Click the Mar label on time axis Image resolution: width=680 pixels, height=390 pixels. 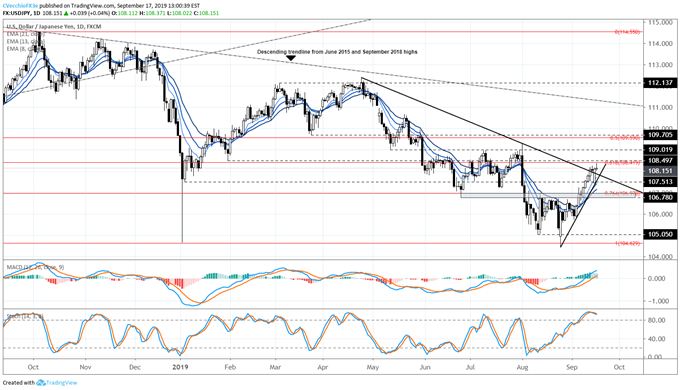[x=275, y=367]
